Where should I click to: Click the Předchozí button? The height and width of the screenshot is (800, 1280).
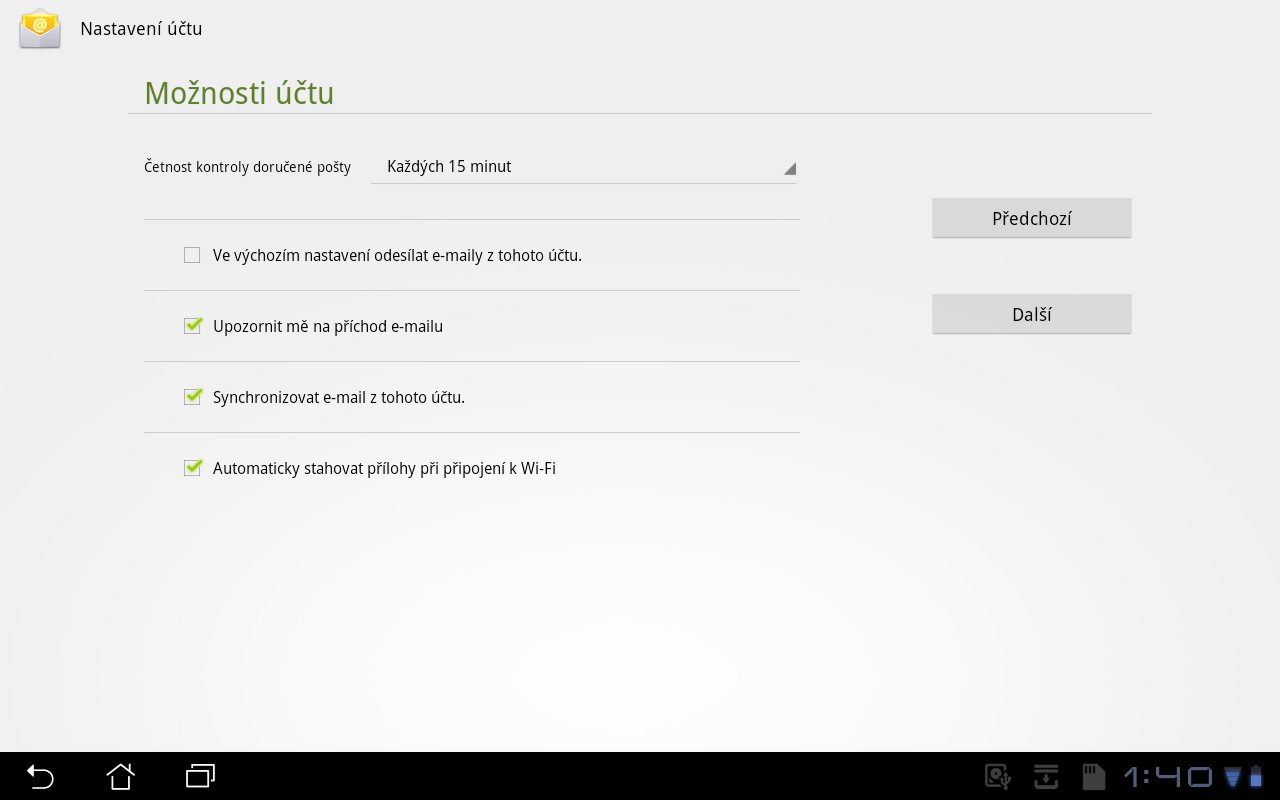click(1031, 218)
